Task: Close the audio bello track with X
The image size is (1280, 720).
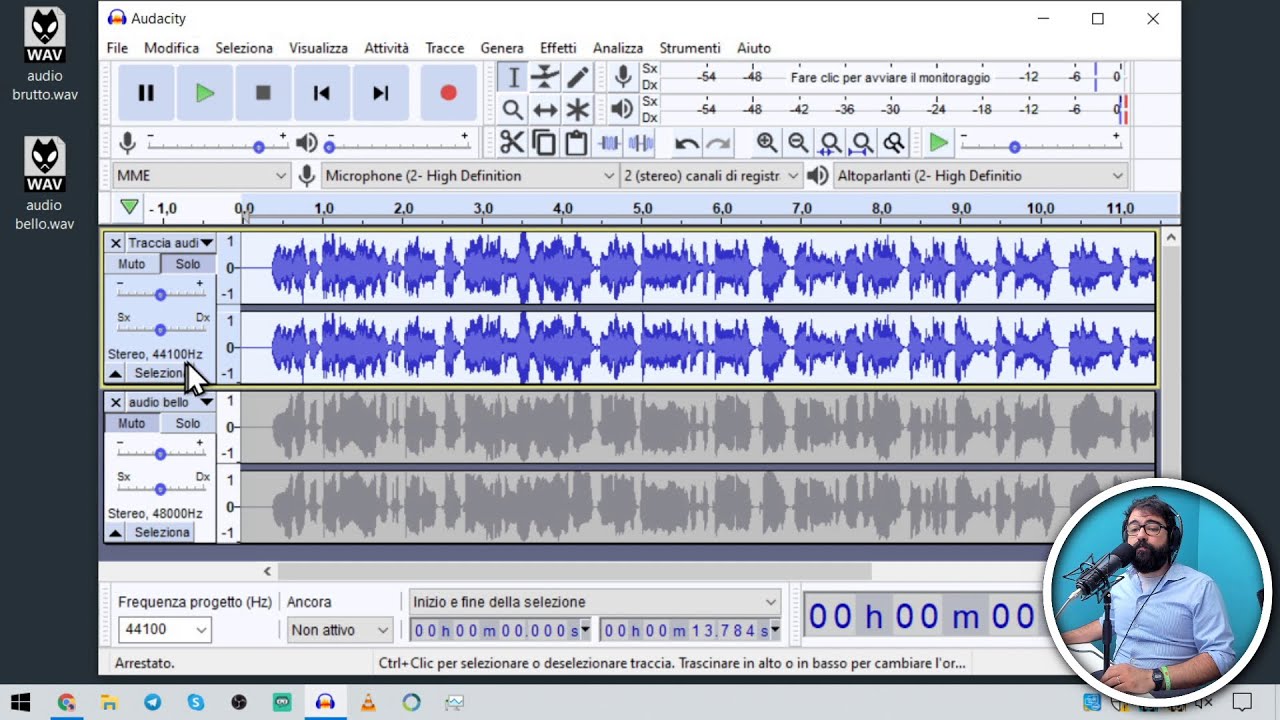Action: click(x=116, y=402)
